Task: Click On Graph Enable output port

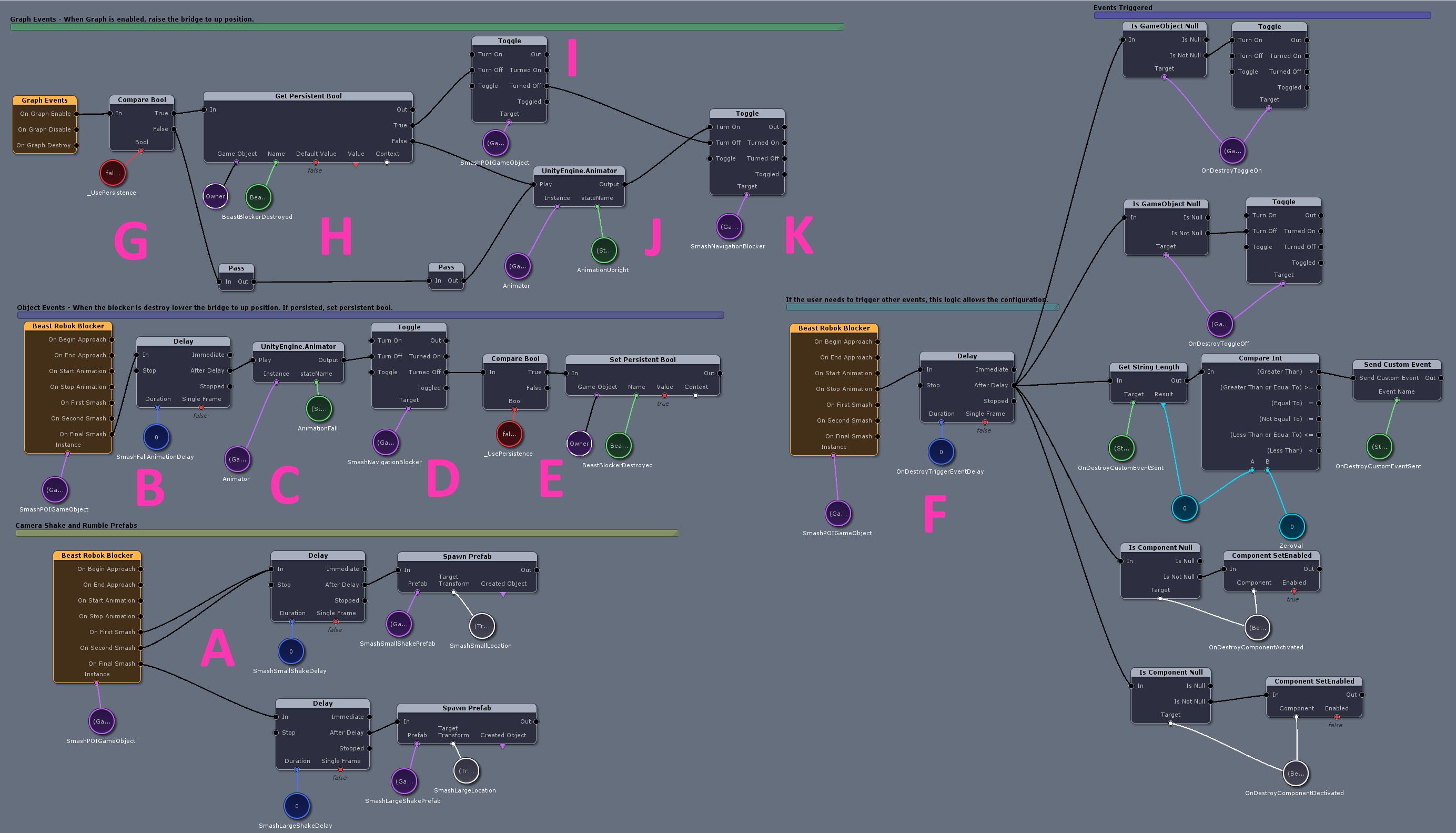Action: point(77,114)
